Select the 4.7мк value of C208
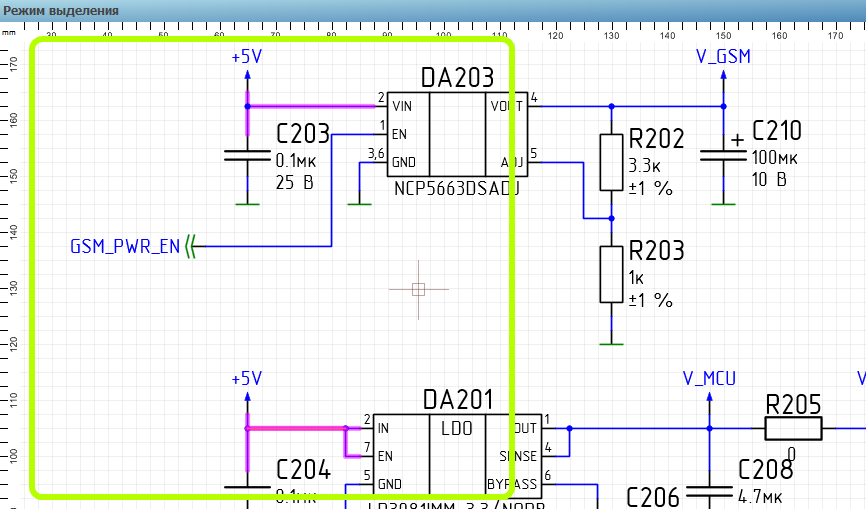Image resolution: width=866 pixels, height=509 pixels. [x=761, y=497]
